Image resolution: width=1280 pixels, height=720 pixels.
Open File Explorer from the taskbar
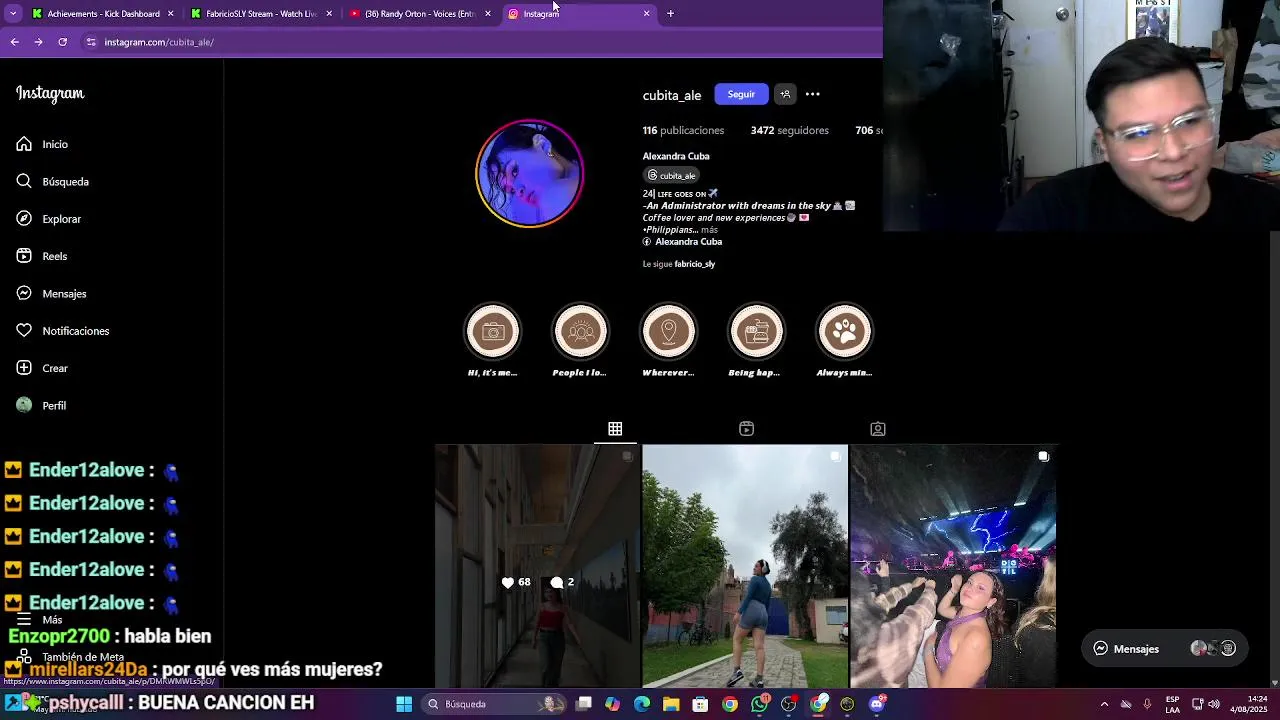point(671,704)
